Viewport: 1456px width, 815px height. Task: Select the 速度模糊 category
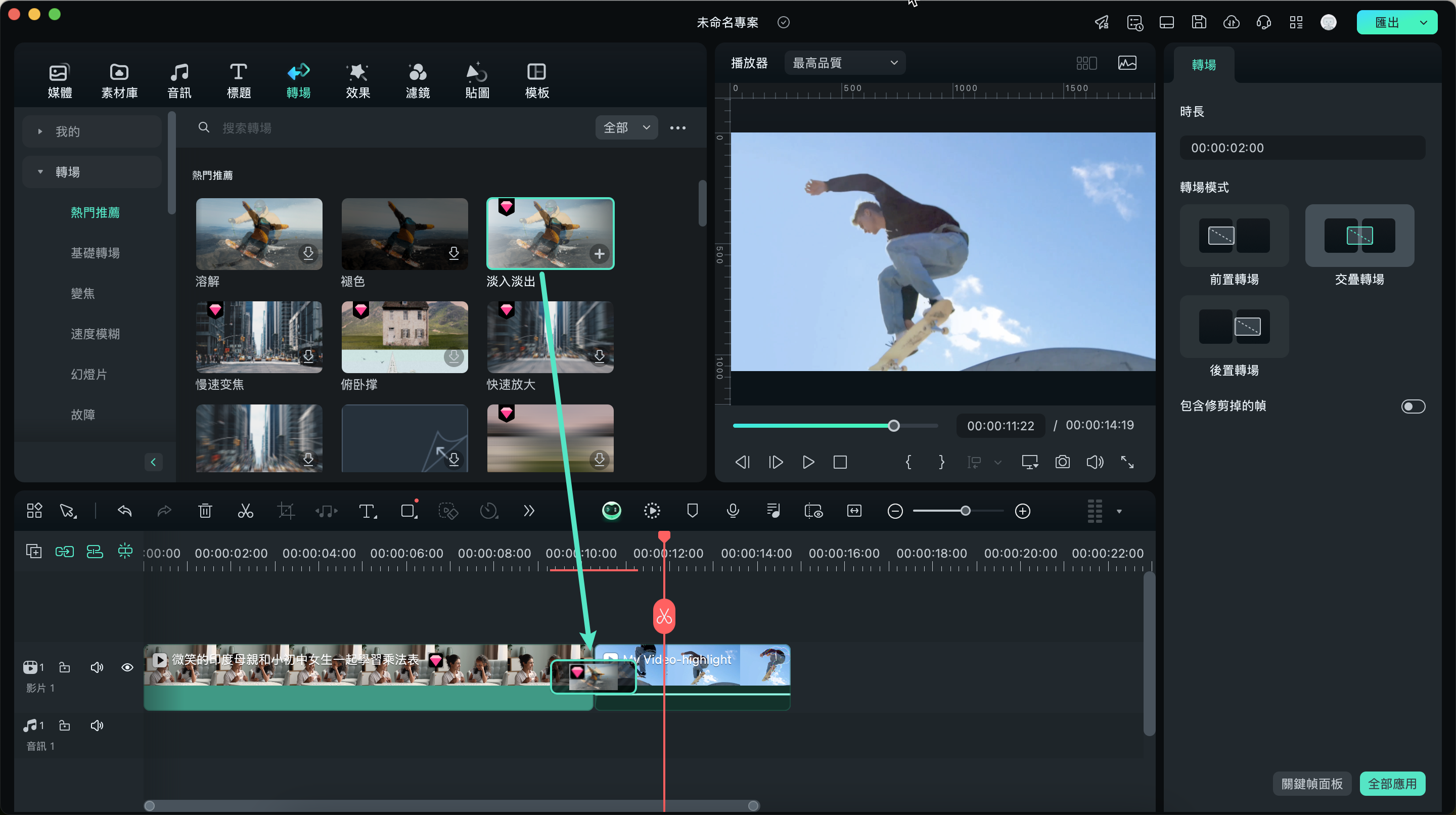point(95,334)
